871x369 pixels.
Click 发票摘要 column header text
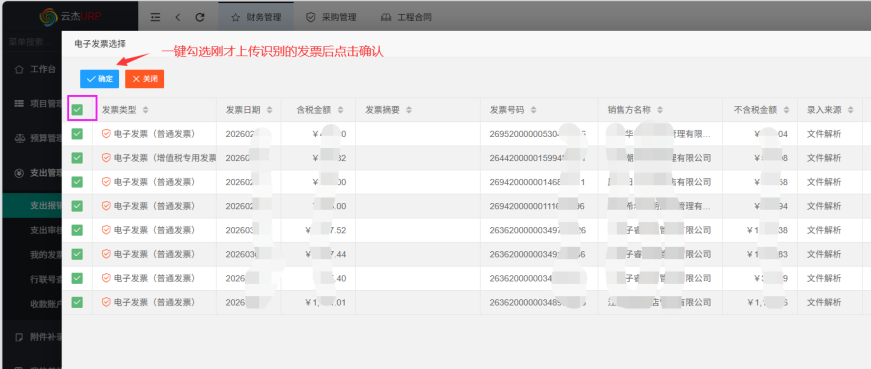pyautogui.click(x=382, y=110)
